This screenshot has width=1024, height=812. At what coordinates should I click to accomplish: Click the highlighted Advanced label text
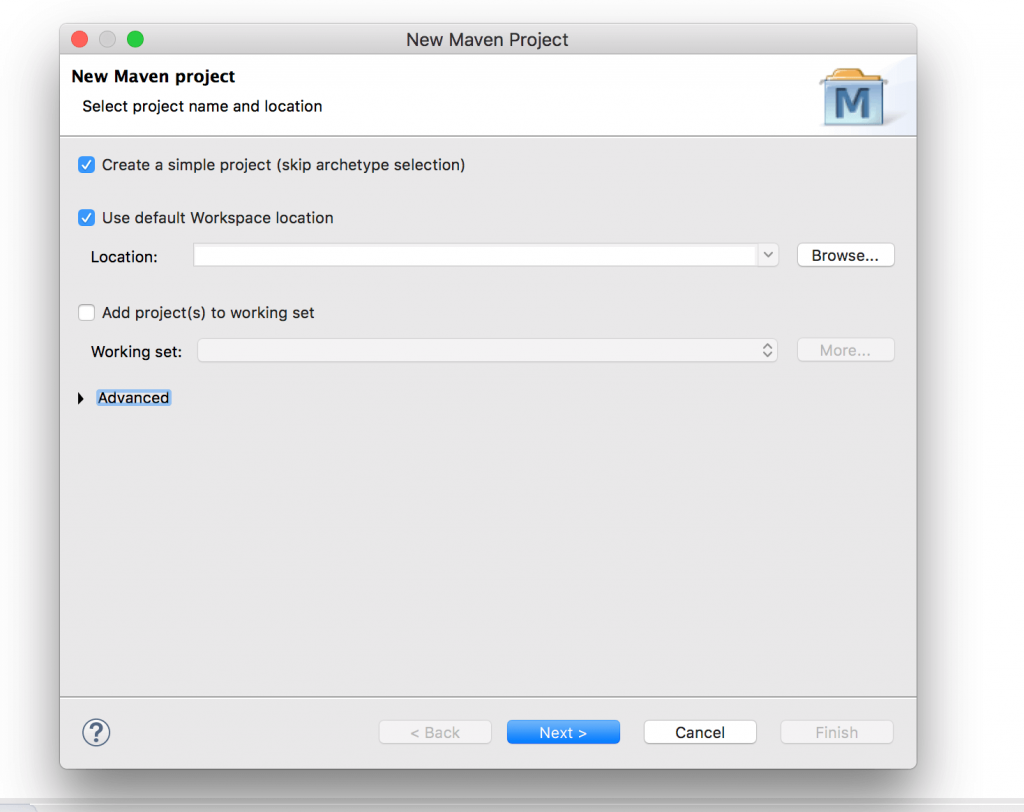point(134,398)
